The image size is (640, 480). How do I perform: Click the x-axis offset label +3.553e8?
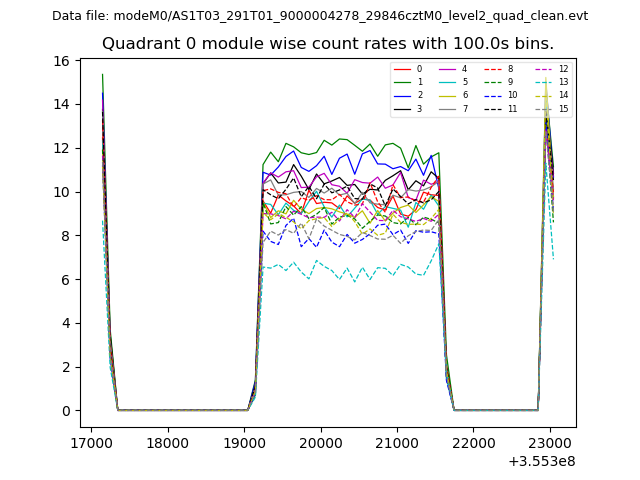coord(540,461)
